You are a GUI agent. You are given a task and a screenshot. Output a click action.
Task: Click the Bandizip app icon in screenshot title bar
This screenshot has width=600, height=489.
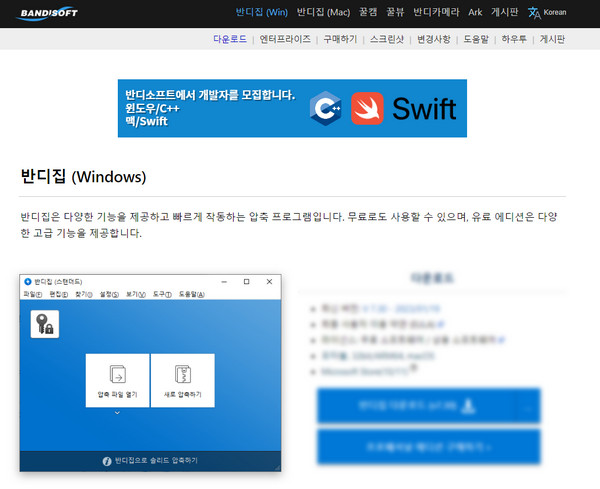[x=28, y=282]
